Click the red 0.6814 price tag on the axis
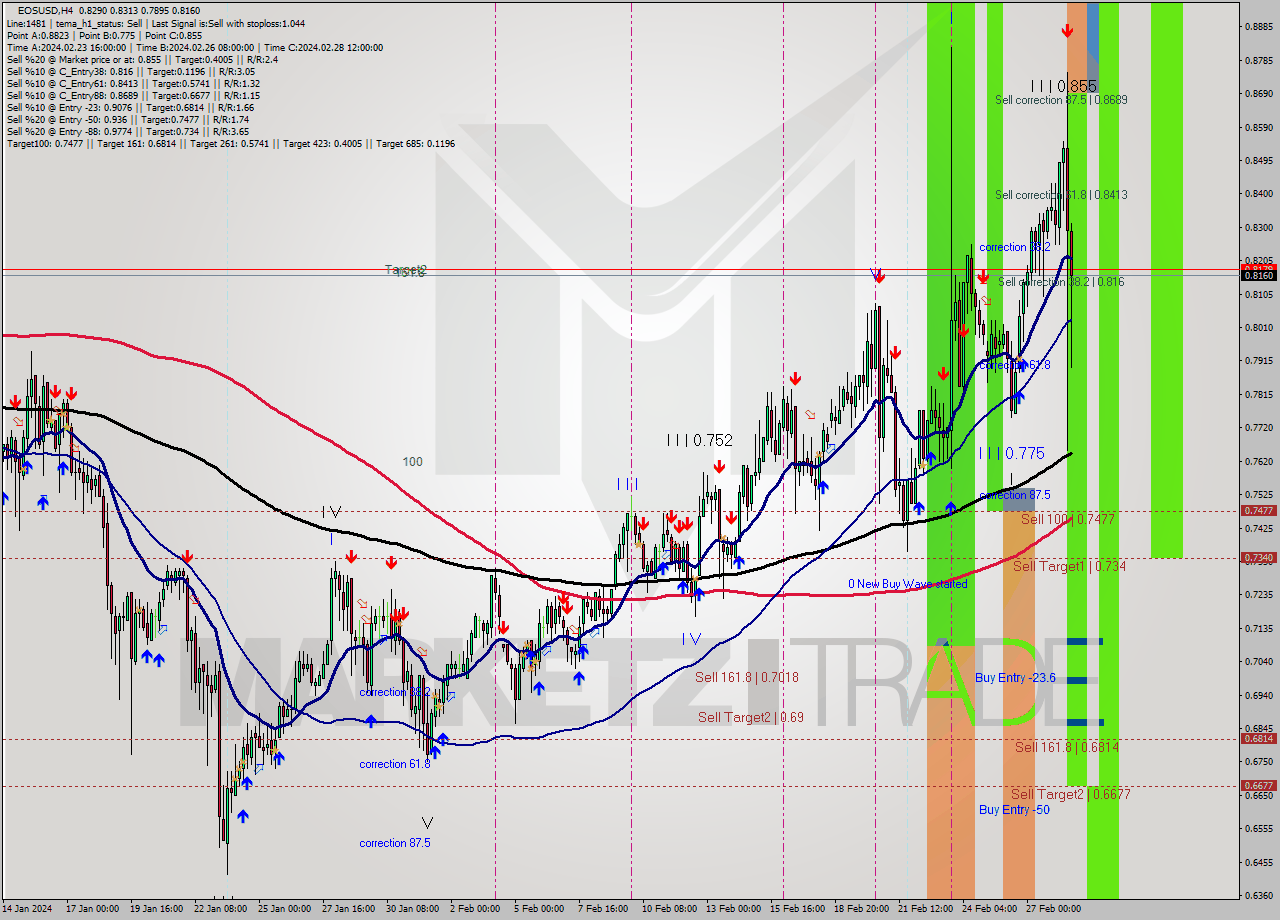The image size is (1280, 920). [1258, 738]
